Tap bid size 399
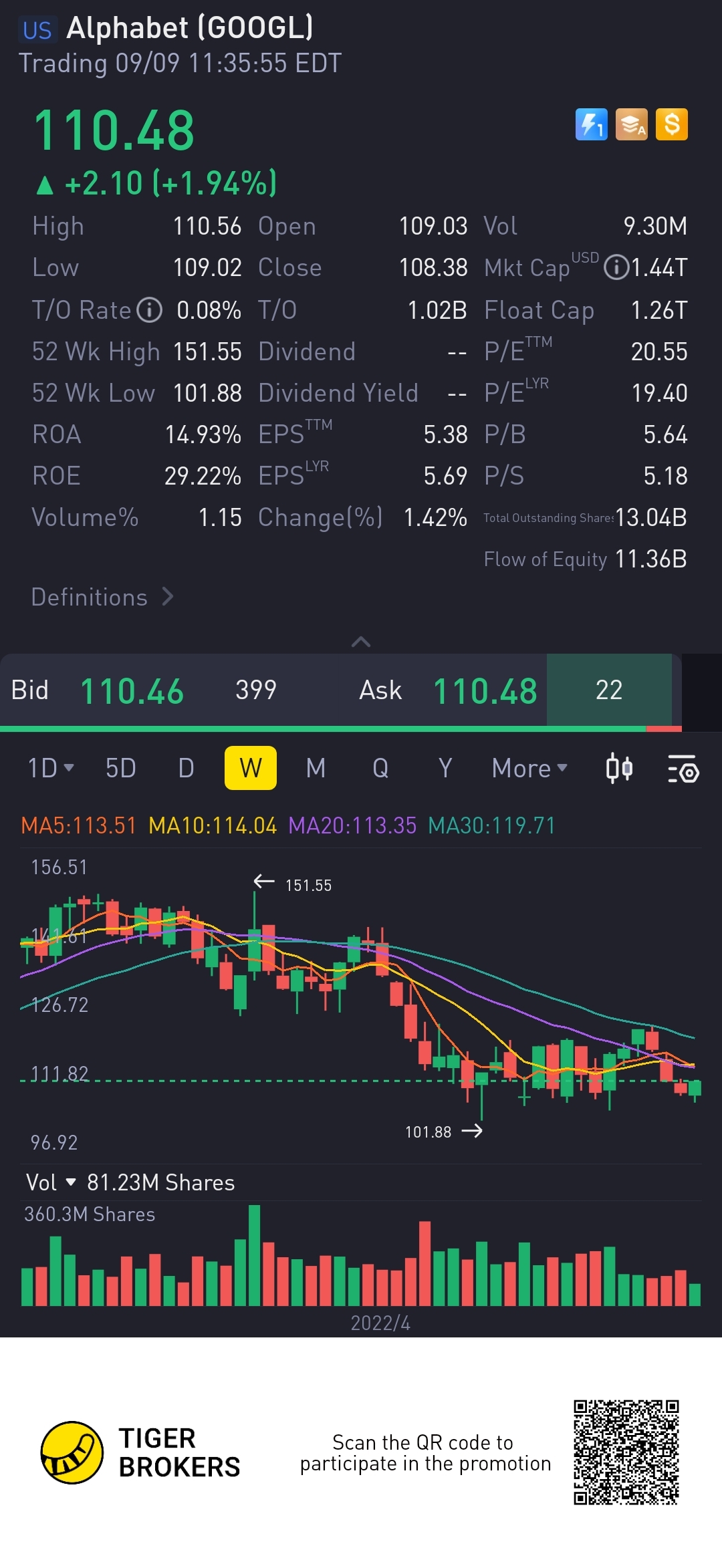722x1568 pixels. (256, 690)
